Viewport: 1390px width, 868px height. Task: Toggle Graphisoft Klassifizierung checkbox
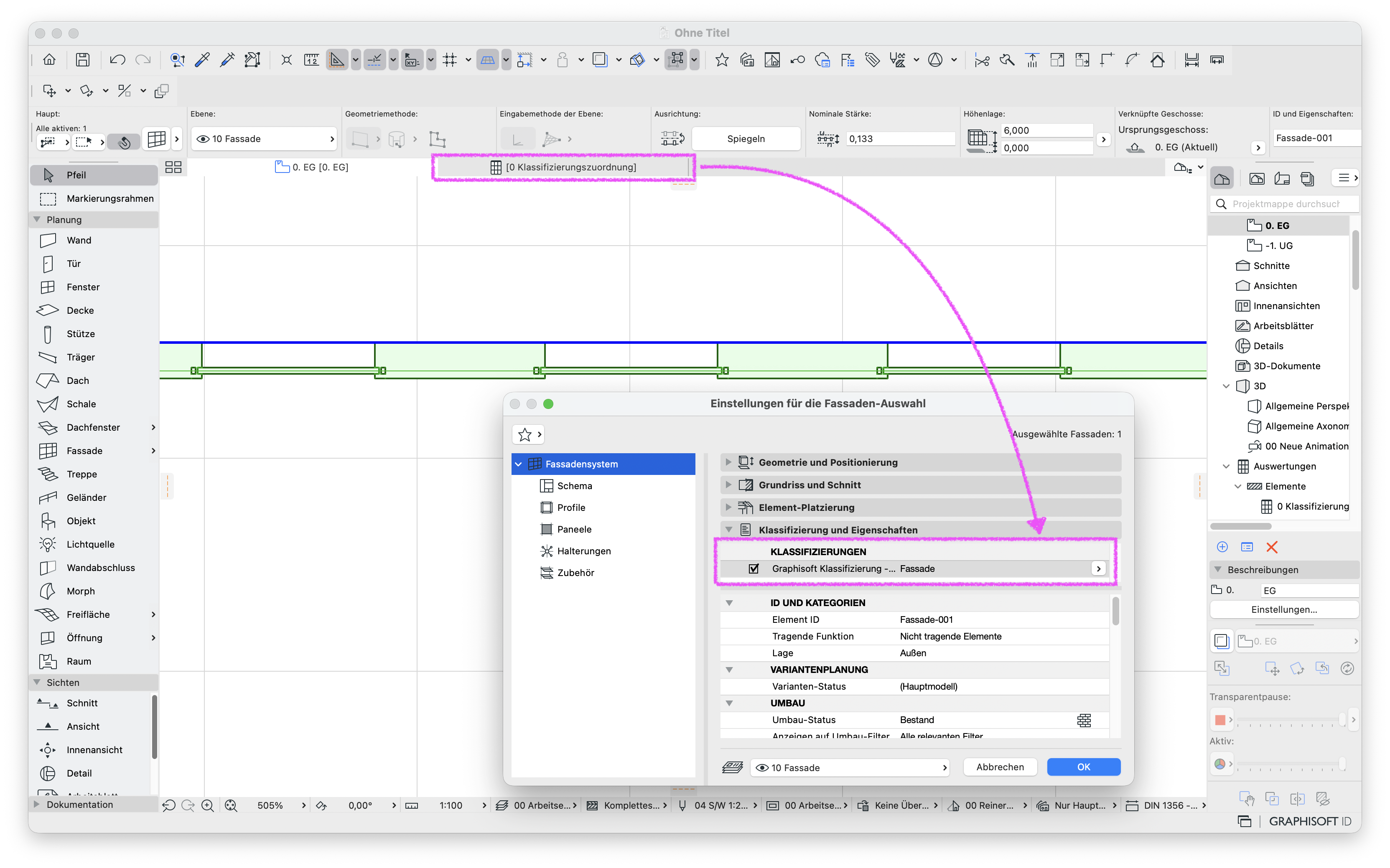tap(754, 569)
